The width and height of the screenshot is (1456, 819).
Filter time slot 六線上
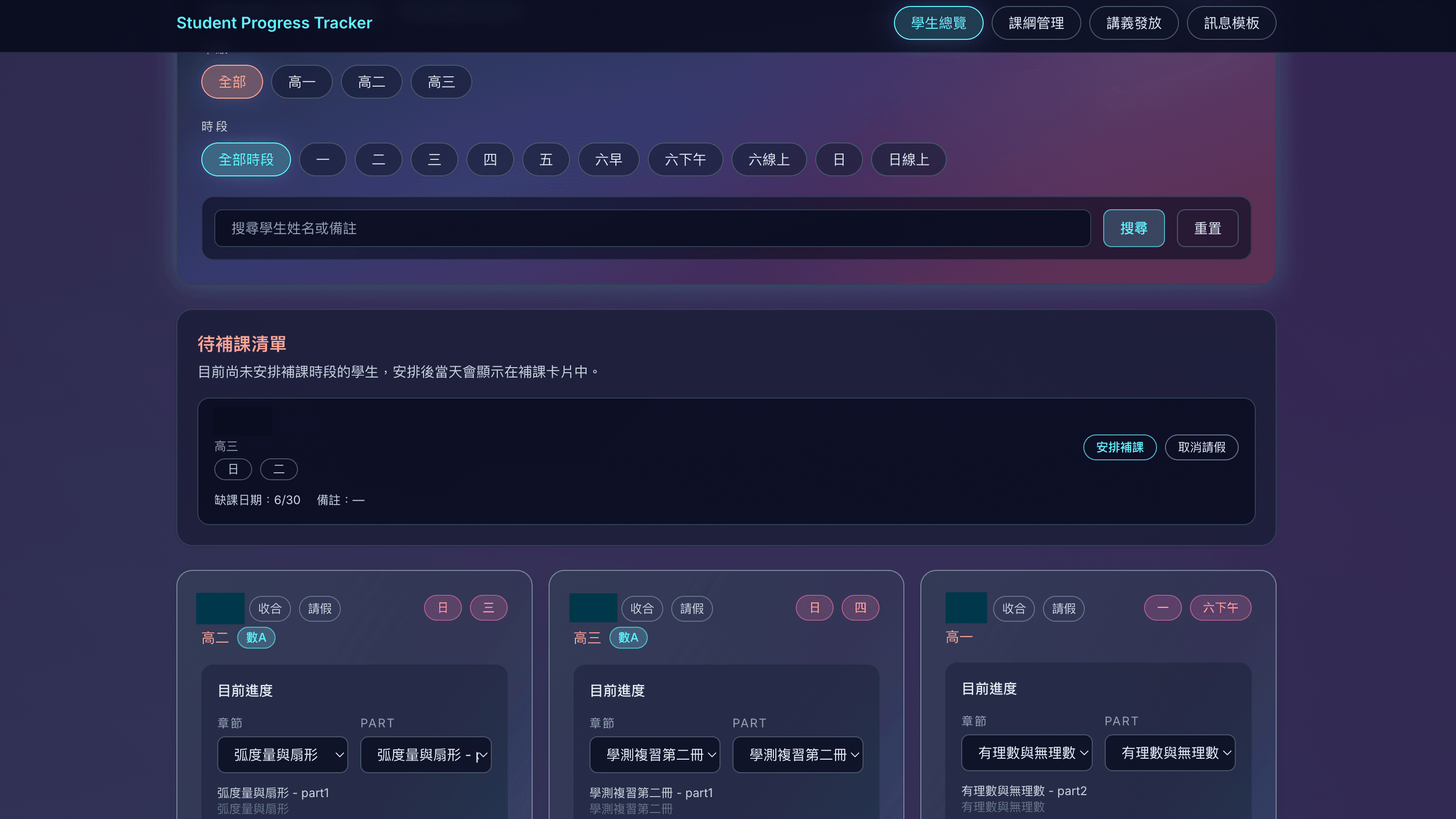pyautogui.click(x=769, y=159)
